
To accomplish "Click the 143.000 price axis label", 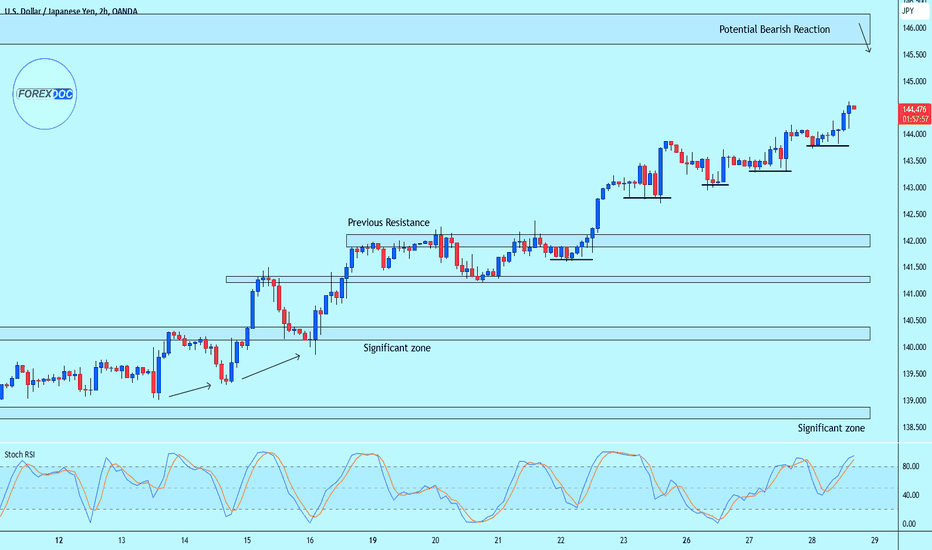I will tap(914, 188).
